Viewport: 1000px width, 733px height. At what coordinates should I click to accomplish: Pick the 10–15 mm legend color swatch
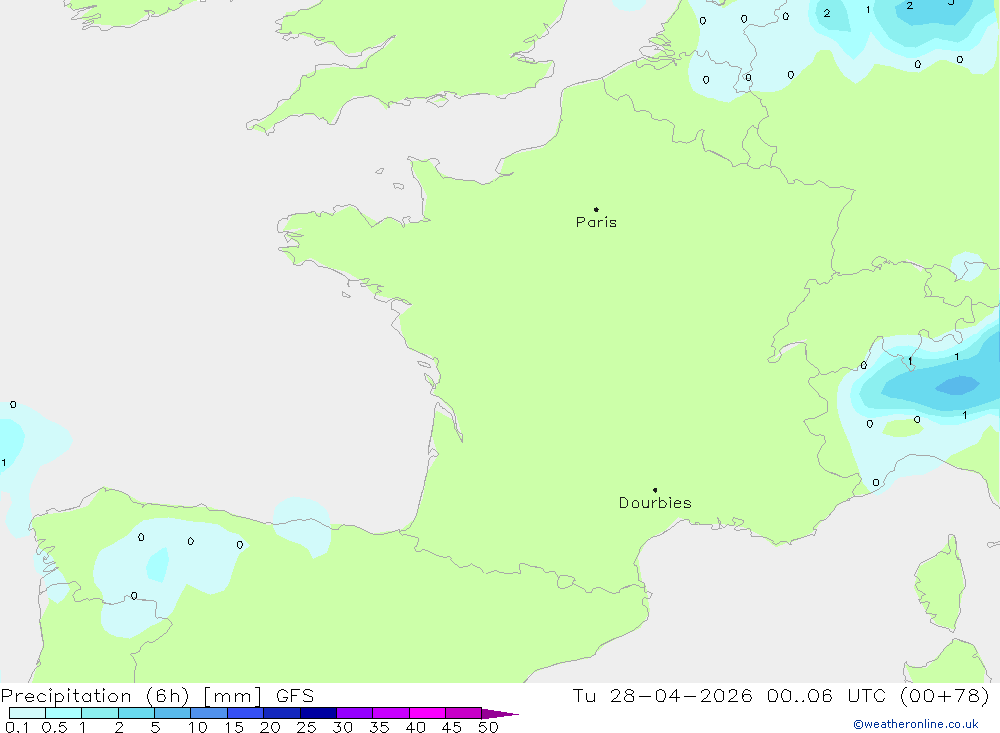[209, 713]
